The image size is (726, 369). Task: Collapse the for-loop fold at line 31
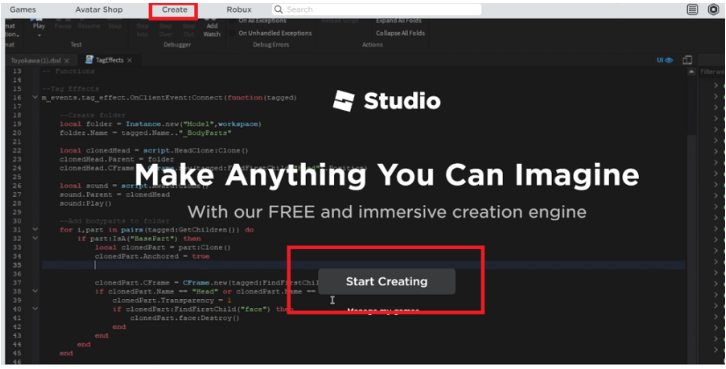coord(35,230)
